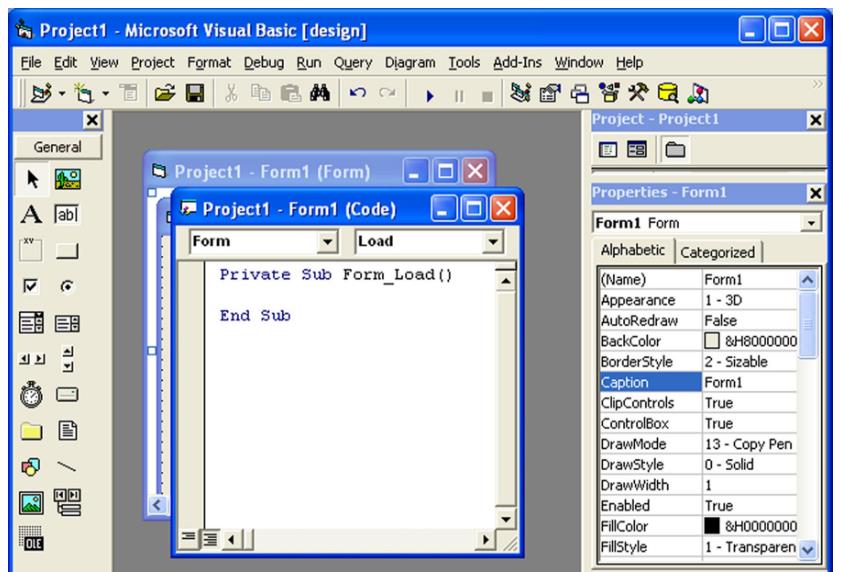Click the Undo toolbar arrow
Screen dimensions: 841x572
(358, 93)
